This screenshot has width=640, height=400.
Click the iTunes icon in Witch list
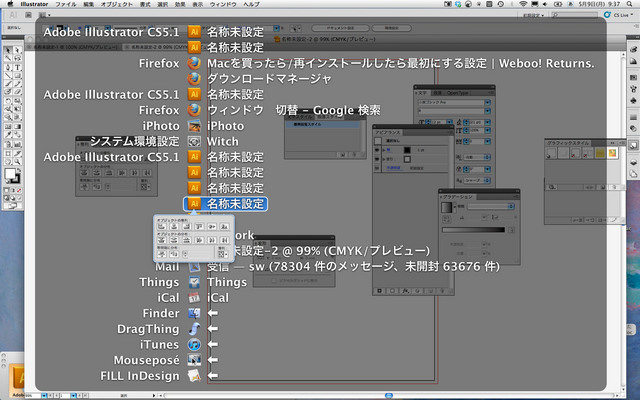pyautogui.click(x=194, y=344)
